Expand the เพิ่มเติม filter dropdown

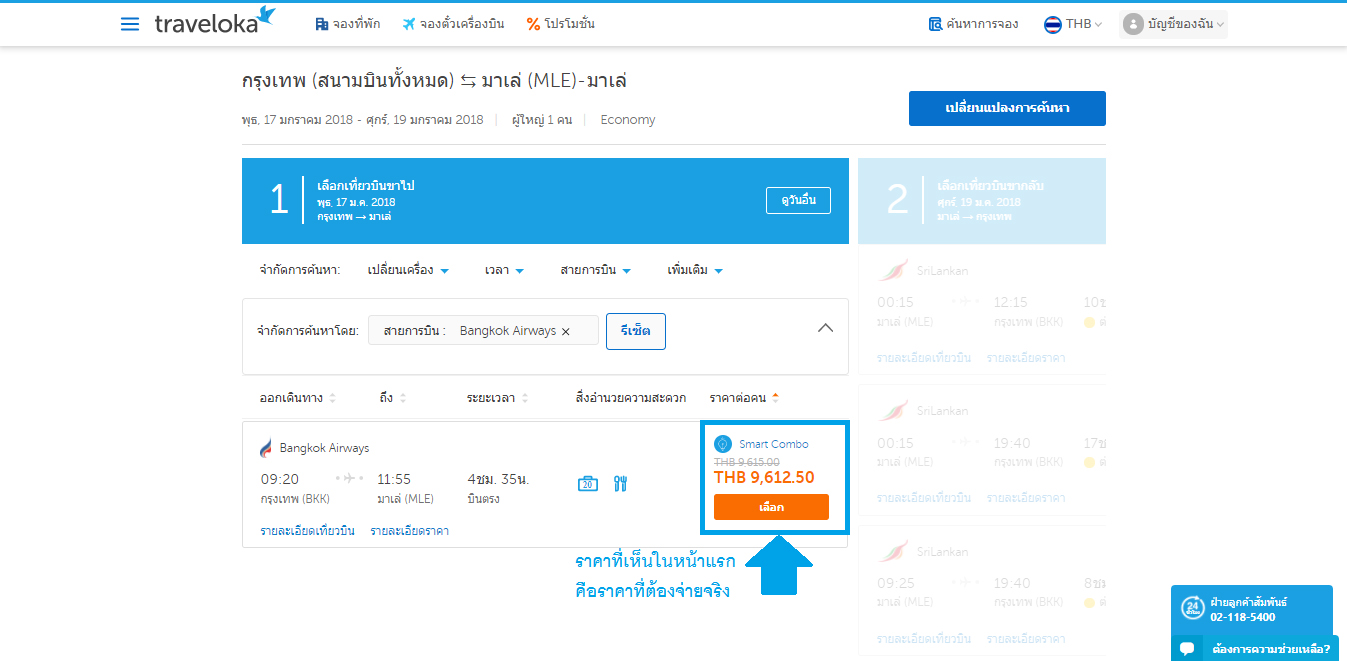click(x=695, y=270)
